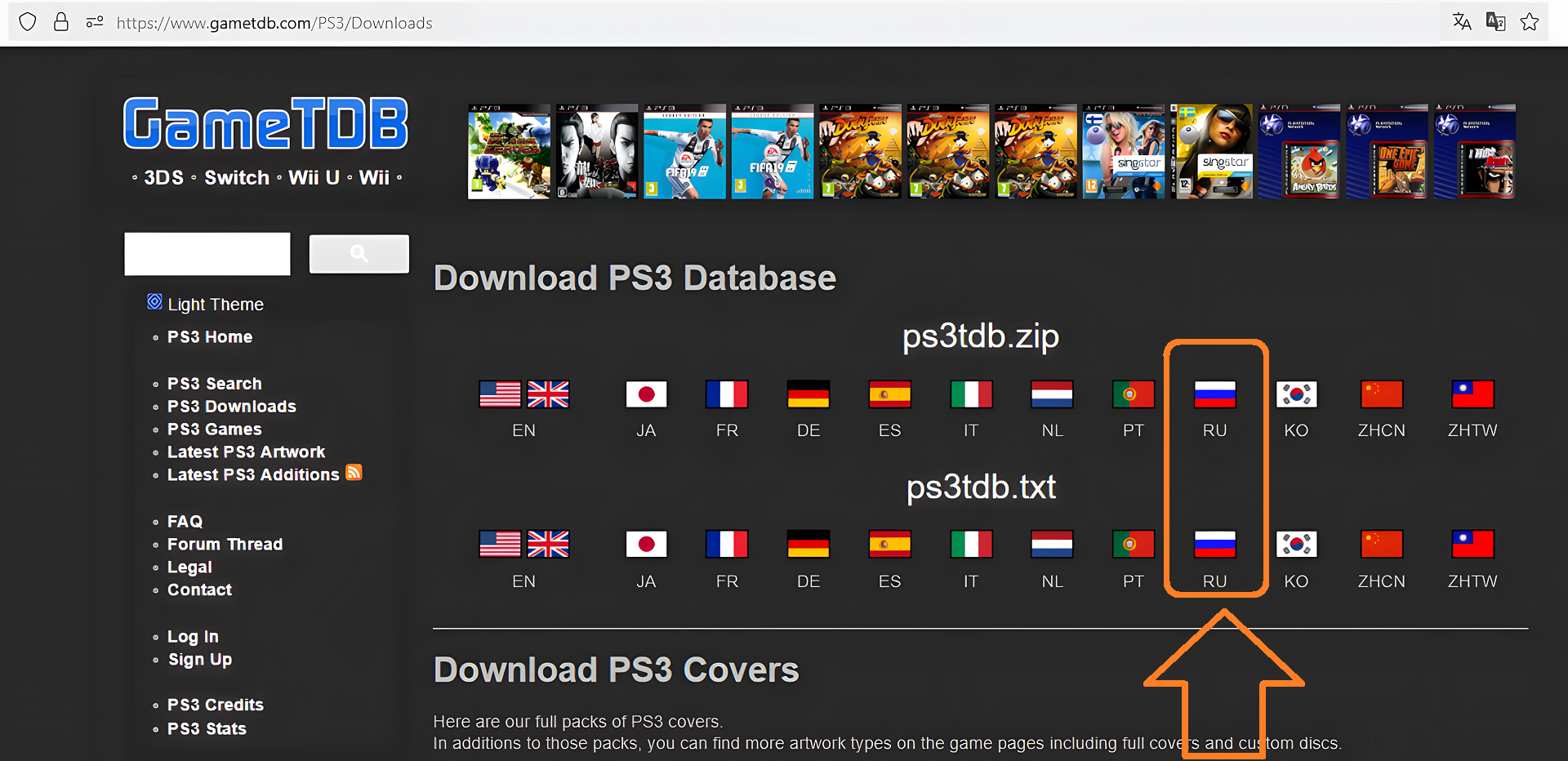Select PS3 Downloads in sidebar
1568x761 pixels.
pos(232,407)
